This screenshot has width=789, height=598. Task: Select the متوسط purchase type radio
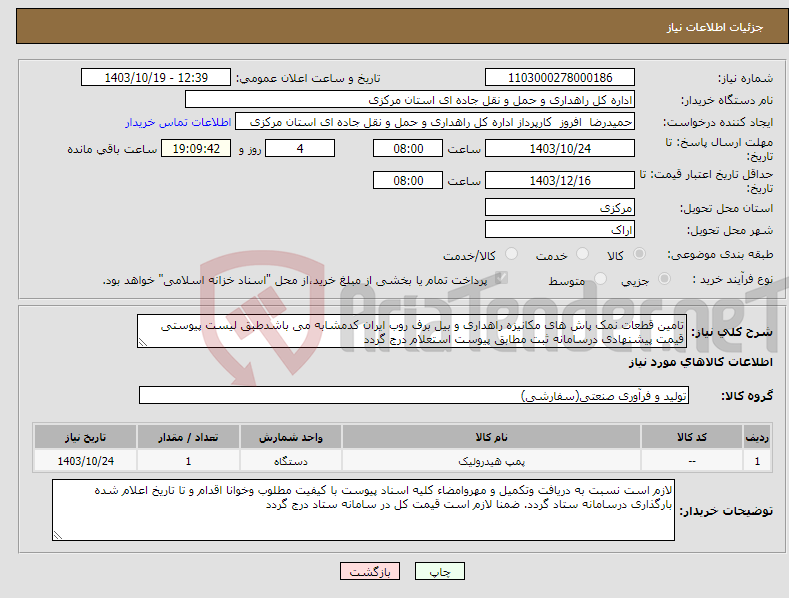click(600, 279)
